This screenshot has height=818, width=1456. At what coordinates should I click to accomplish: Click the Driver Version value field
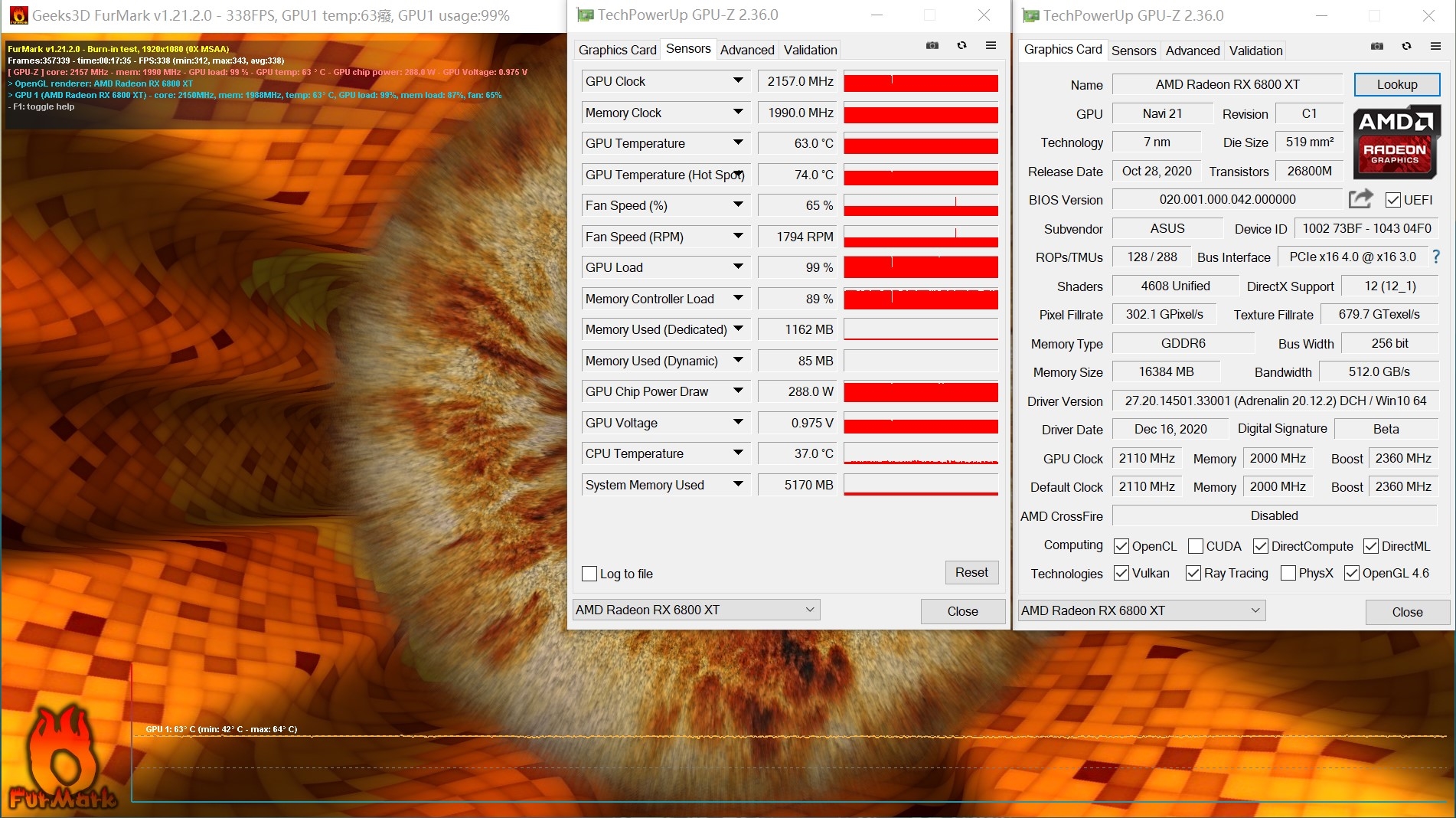click(1275, 401)
